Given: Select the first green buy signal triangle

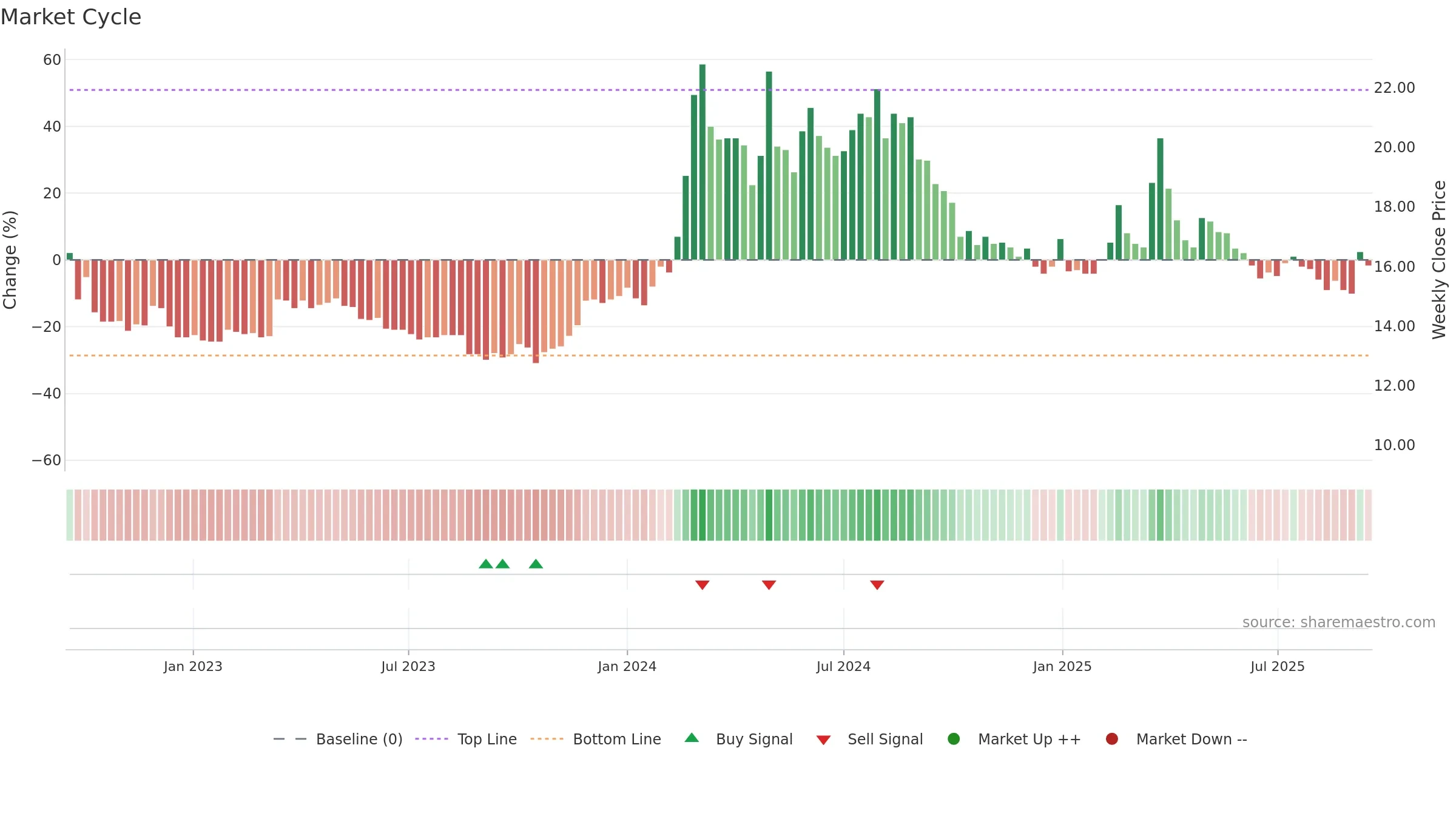Looking at the screenshot, I should pos(486,564).
